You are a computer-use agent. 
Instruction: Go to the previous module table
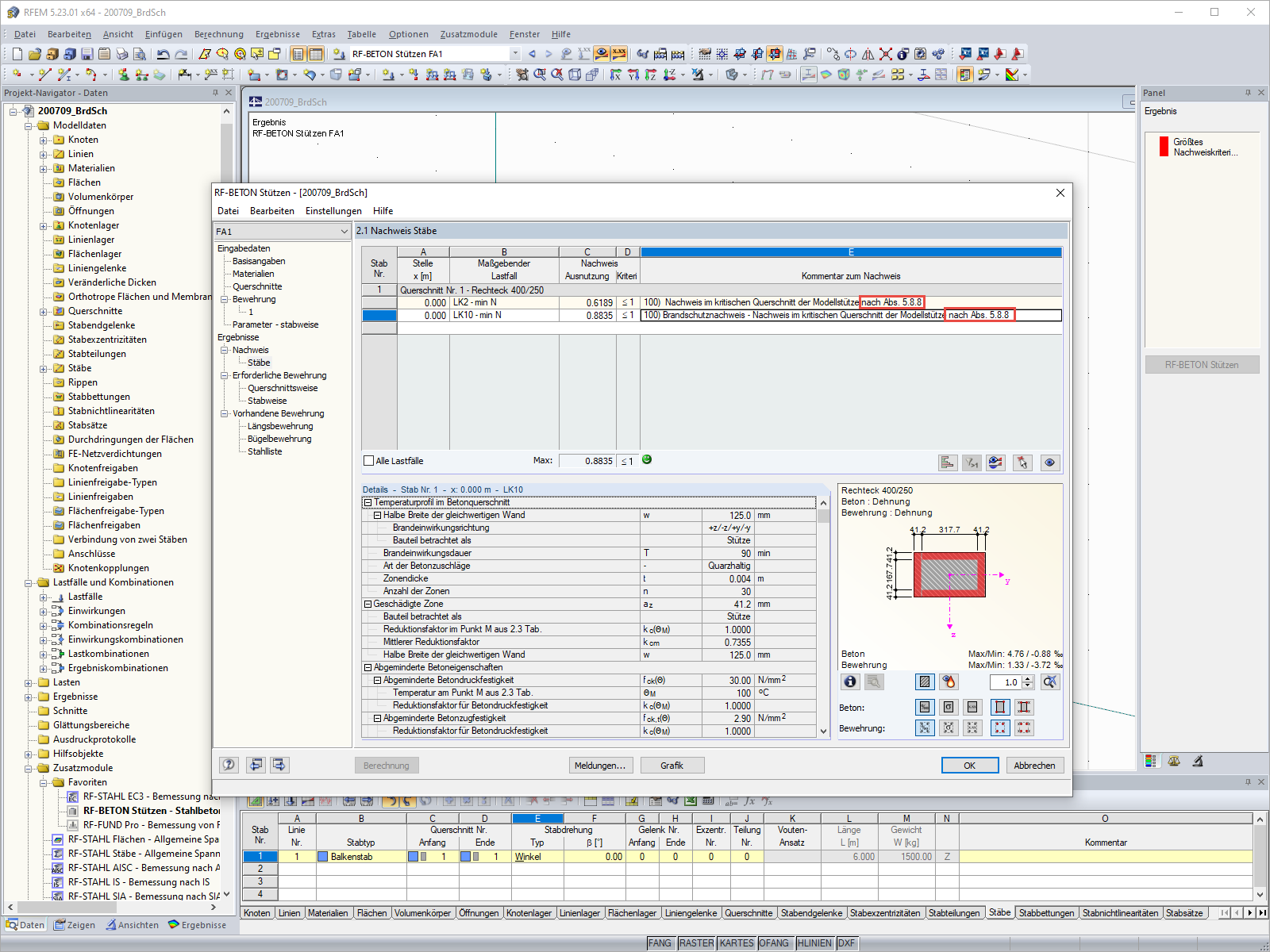256,765
